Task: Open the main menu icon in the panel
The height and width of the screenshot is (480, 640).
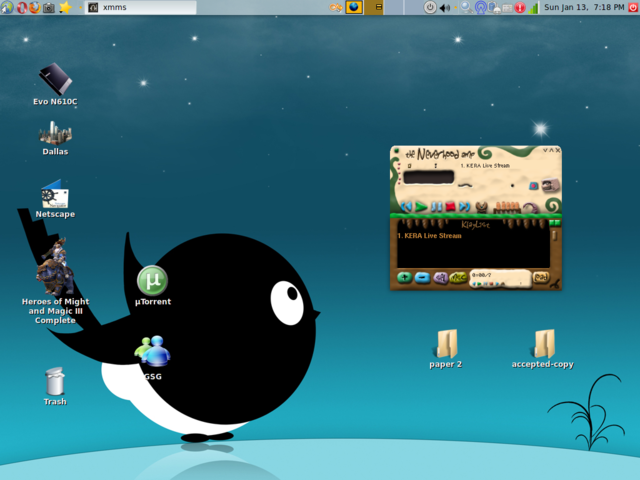Action: point(7,7)
